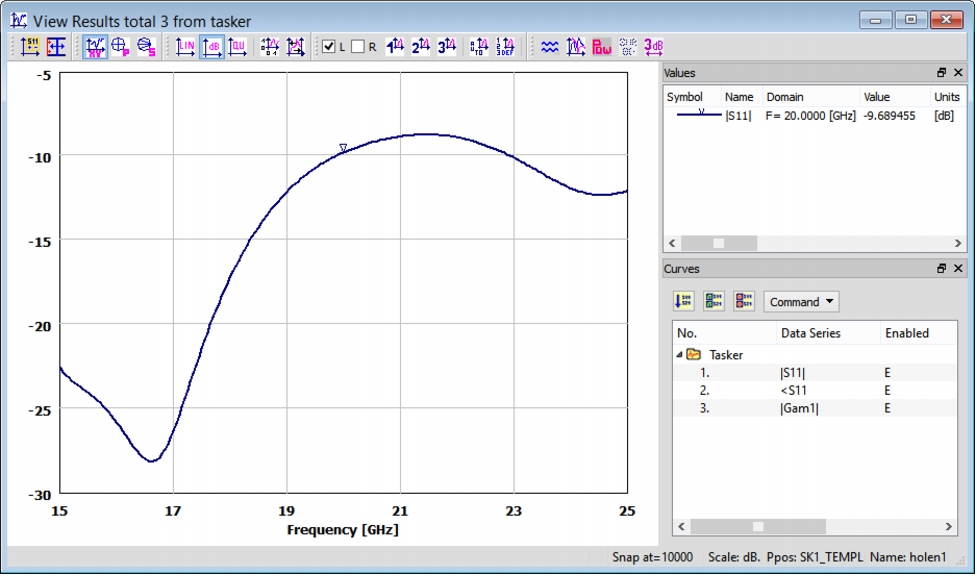
Task: Click the triangle marker on the S11 curve
Action: (343, 148)
